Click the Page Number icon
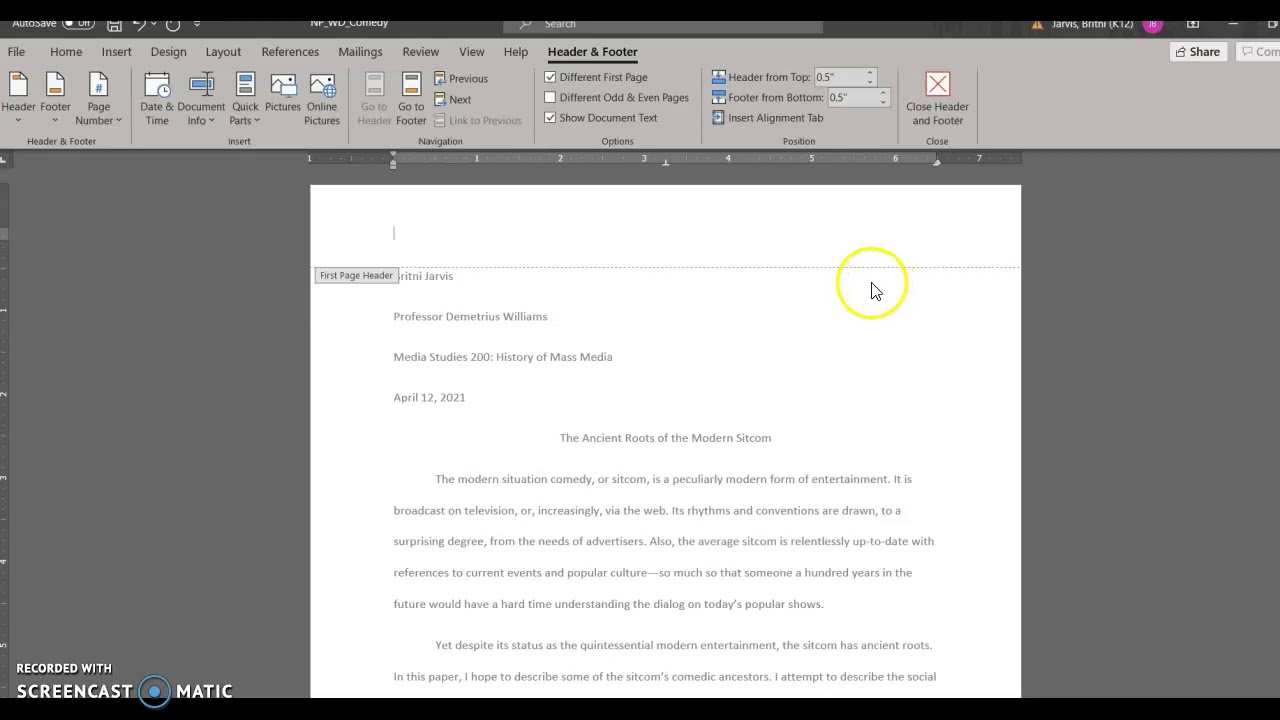This screenshot has width=1280, height=720. (98, 84)
